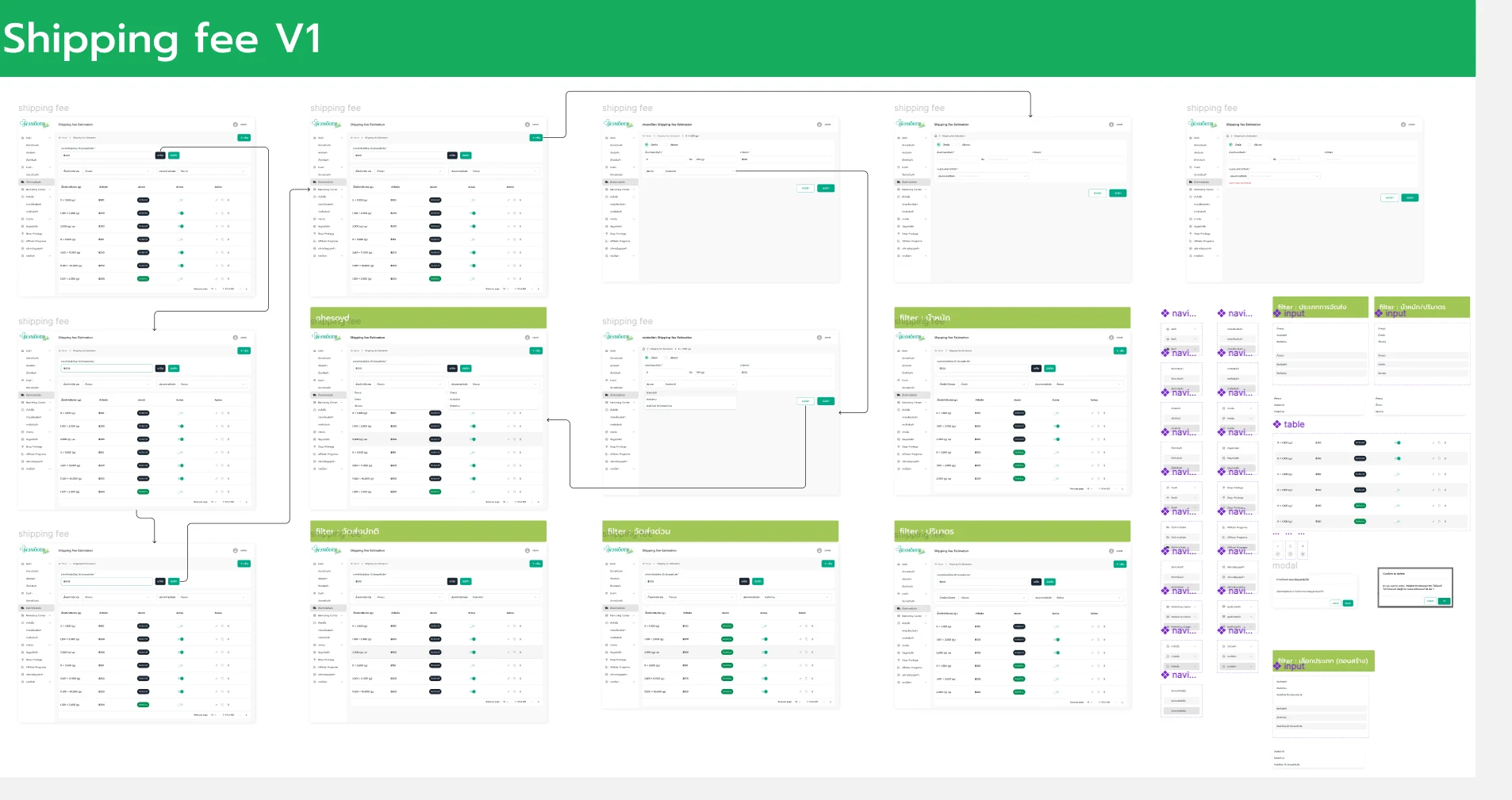The width and height of the screenshot is (1512, 800).
Task: Select the modal frame label
Action: pyautogui.click(x=1285, y=565)
